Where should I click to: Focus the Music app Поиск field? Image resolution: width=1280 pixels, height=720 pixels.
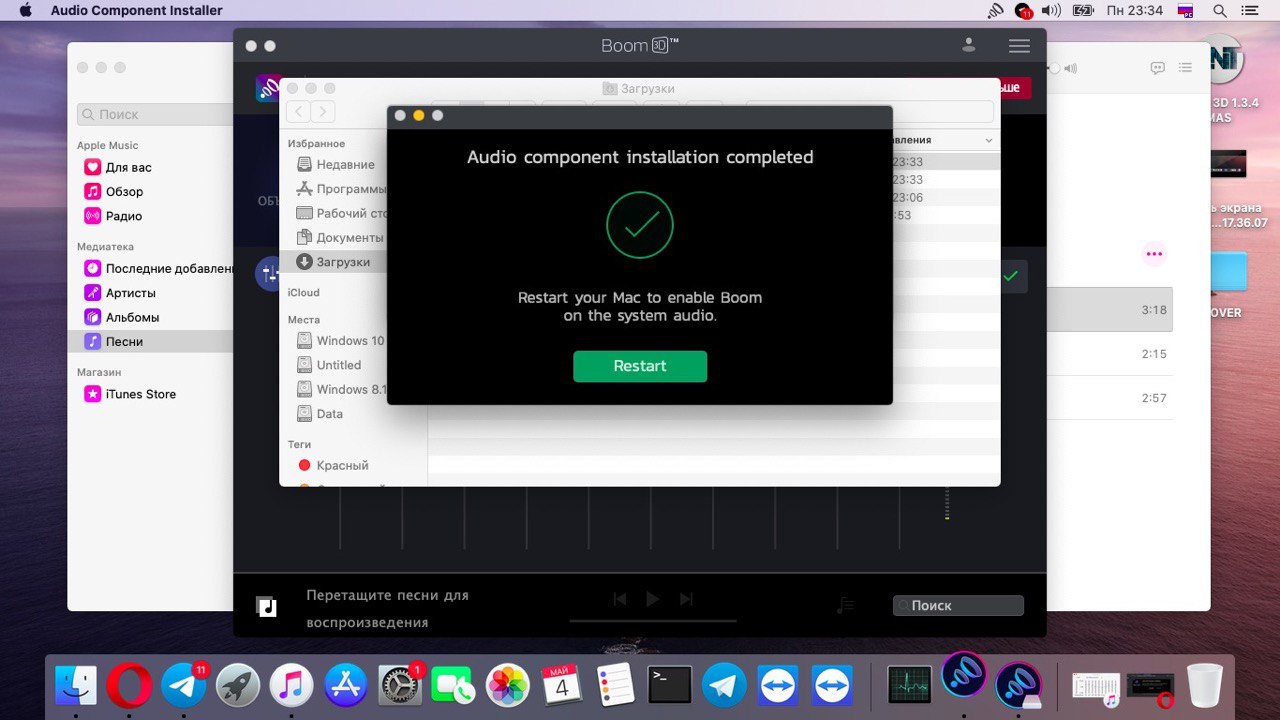tap(155, 114)
